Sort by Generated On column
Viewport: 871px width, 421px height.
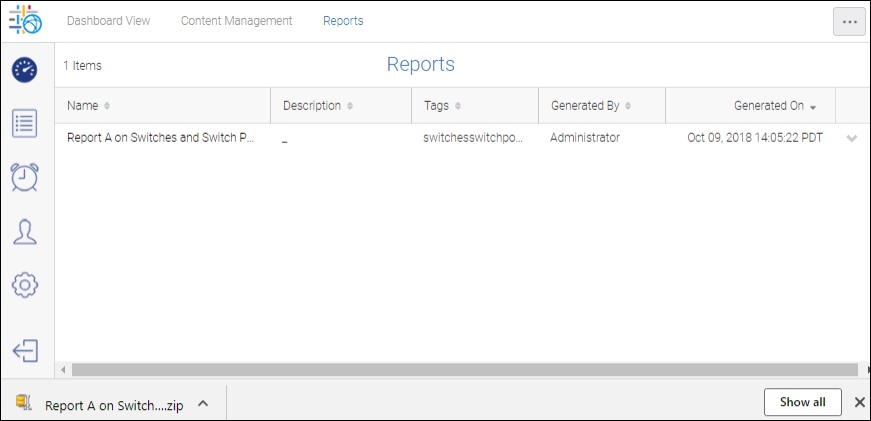[x=768, y=106]
